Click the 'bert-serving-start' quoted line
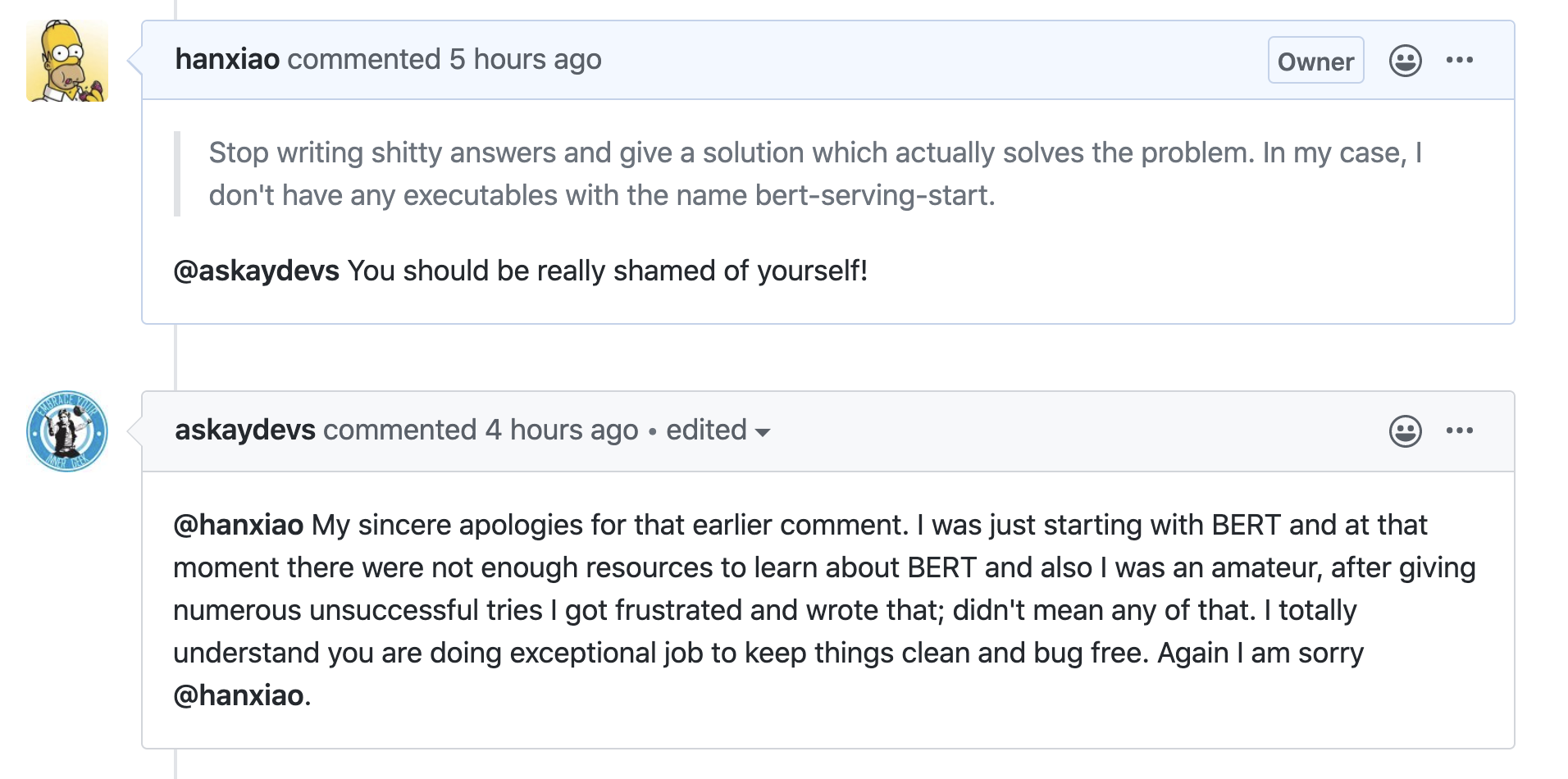1568x779 pixels. (602, 195)
